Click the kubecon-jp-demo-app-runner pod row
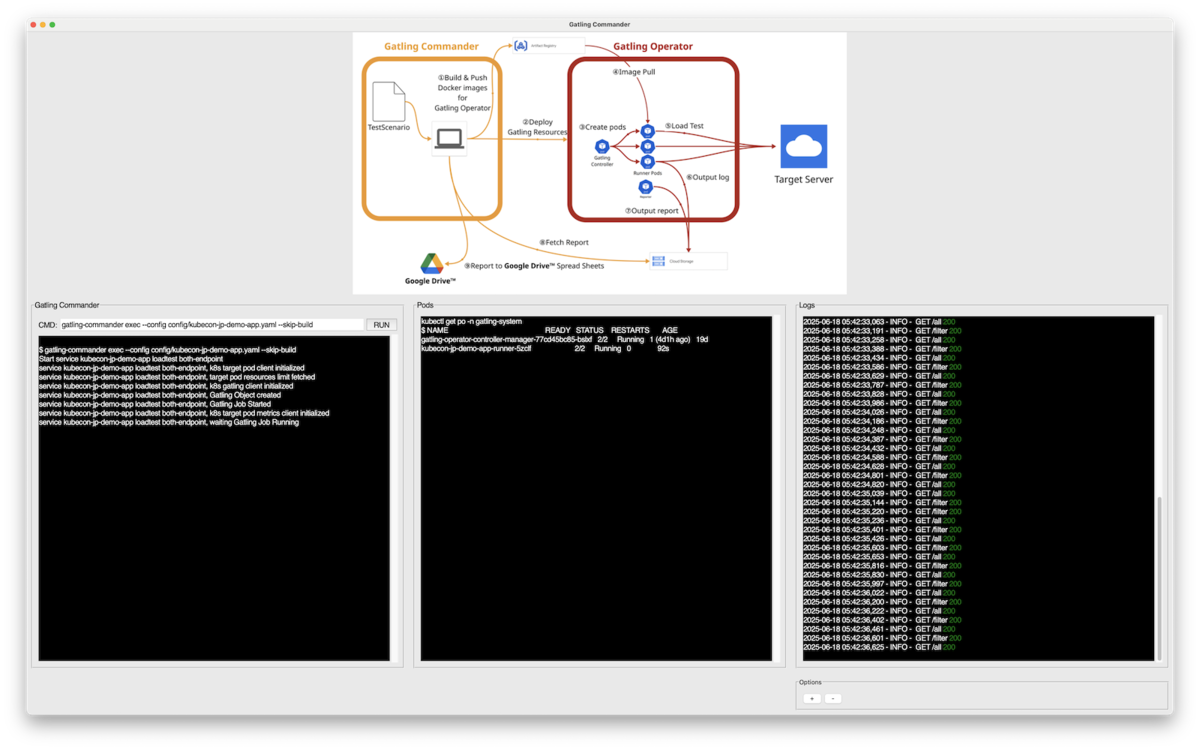1200x750 pixels. 545,349
